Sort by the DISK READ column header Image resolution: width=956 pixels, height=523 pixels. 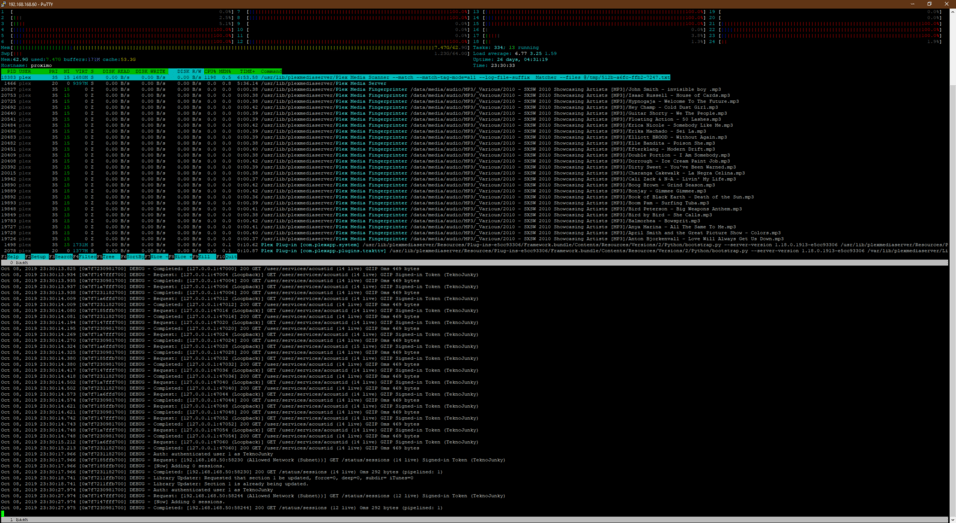tap(117, 71)
